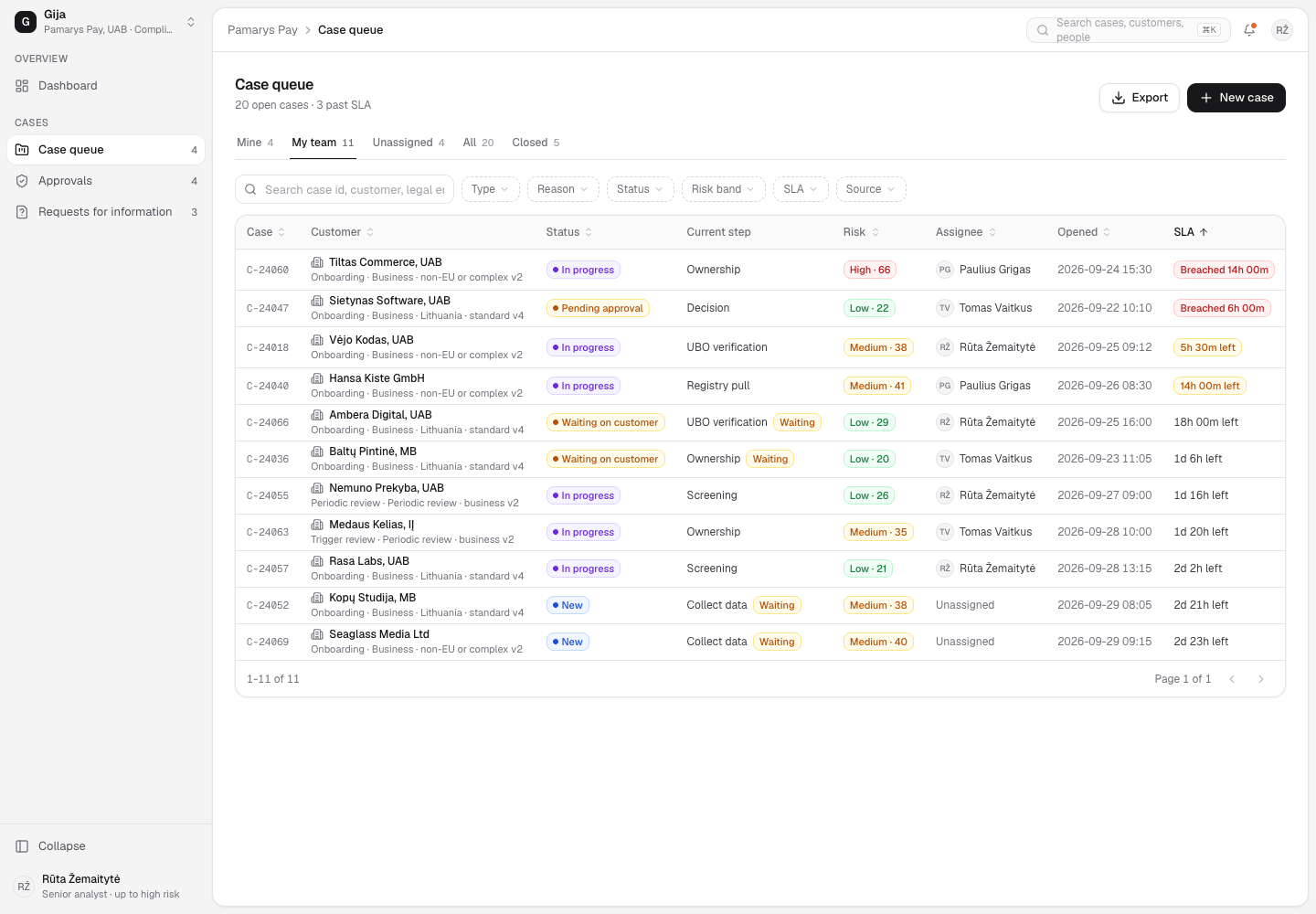Open the Type filter dropdown

(491, 189)
